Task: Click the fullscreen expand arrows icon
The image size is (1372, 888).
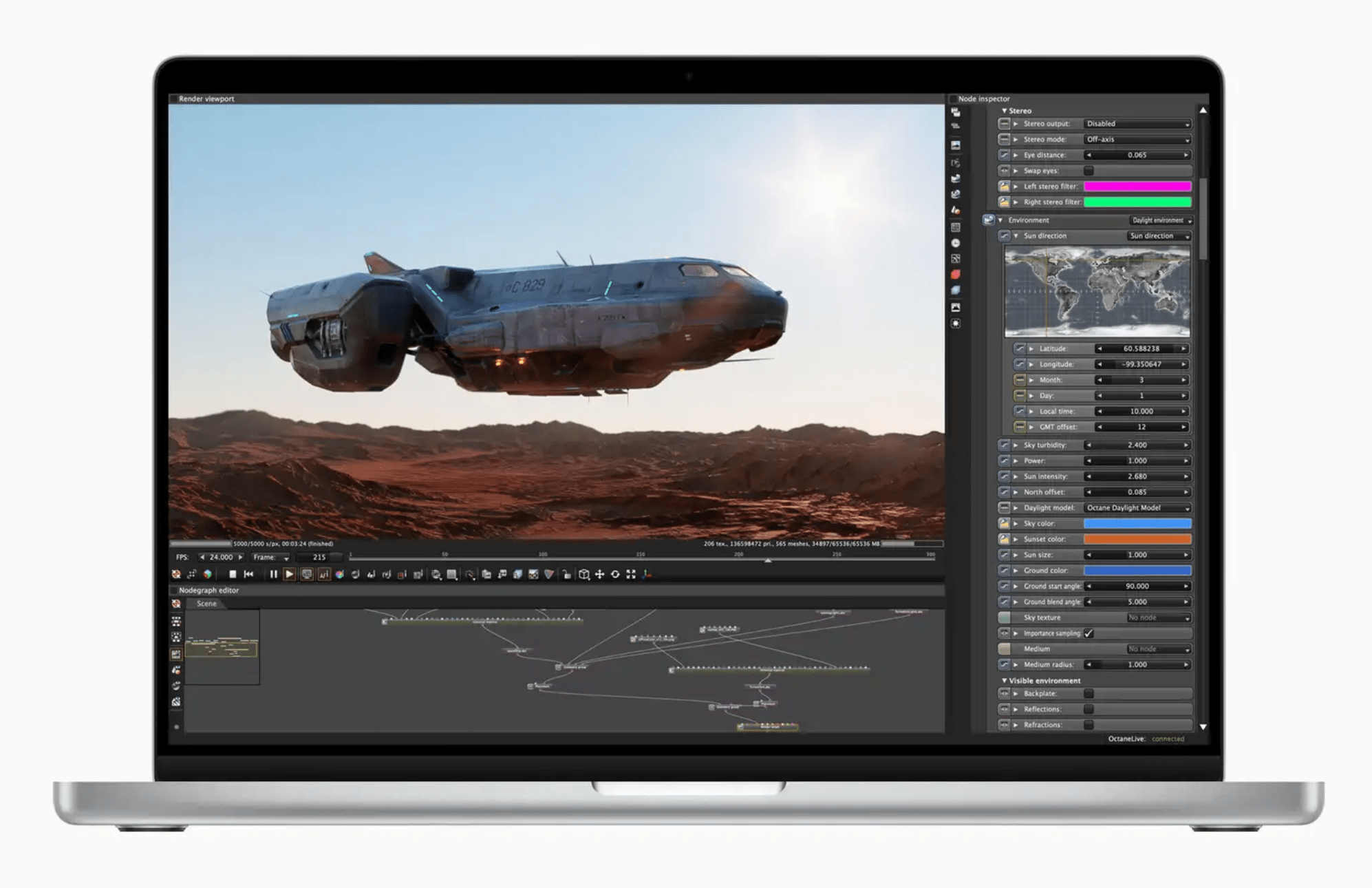Action: (631, 574)
